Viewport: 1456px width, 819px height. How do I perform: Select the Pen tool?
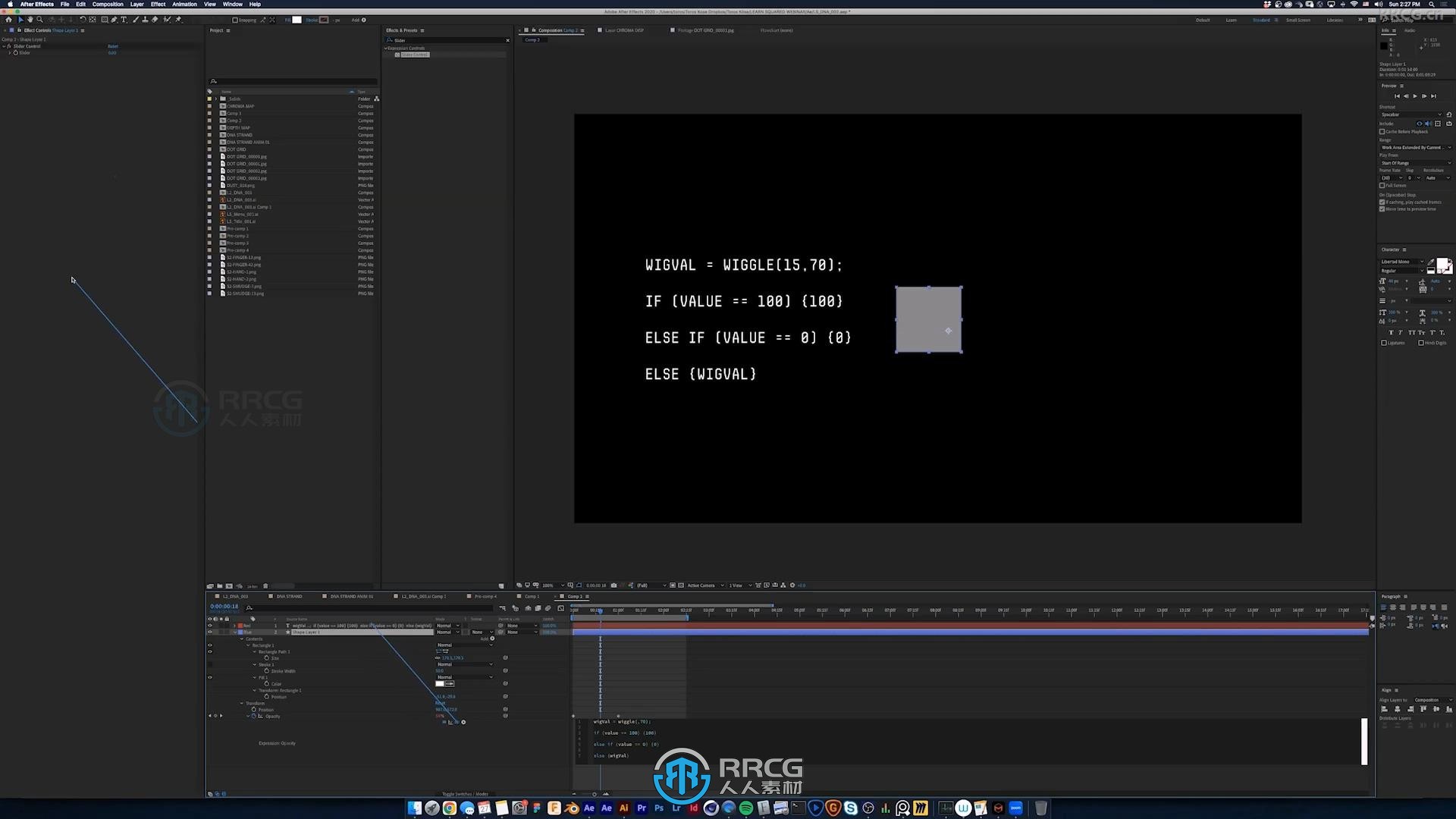pyautogui.click(x=114, y=20)
